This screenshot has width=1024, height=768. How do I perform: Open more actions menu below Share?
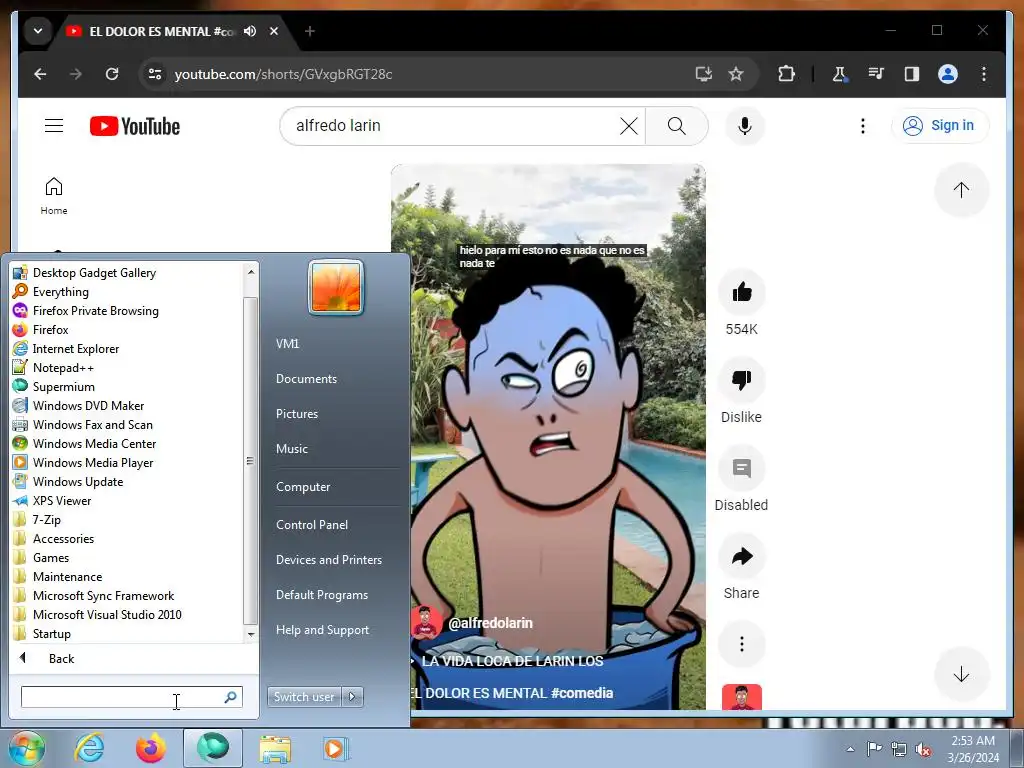click(x=741, y=644)
